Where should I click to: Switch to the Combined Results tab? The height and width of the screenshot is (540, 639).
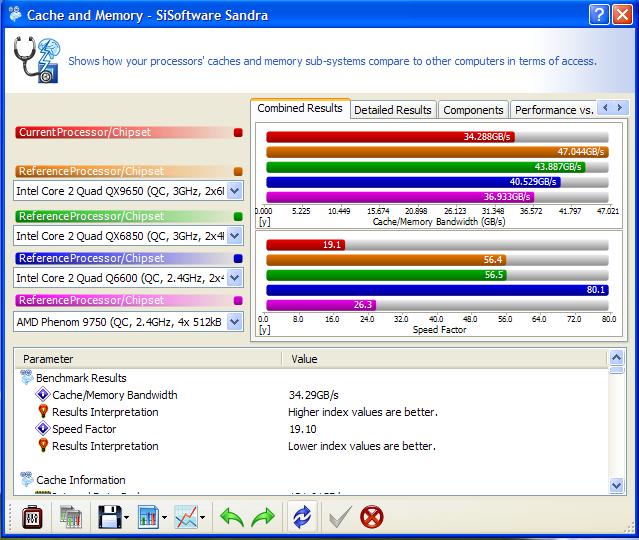(300, 108)
